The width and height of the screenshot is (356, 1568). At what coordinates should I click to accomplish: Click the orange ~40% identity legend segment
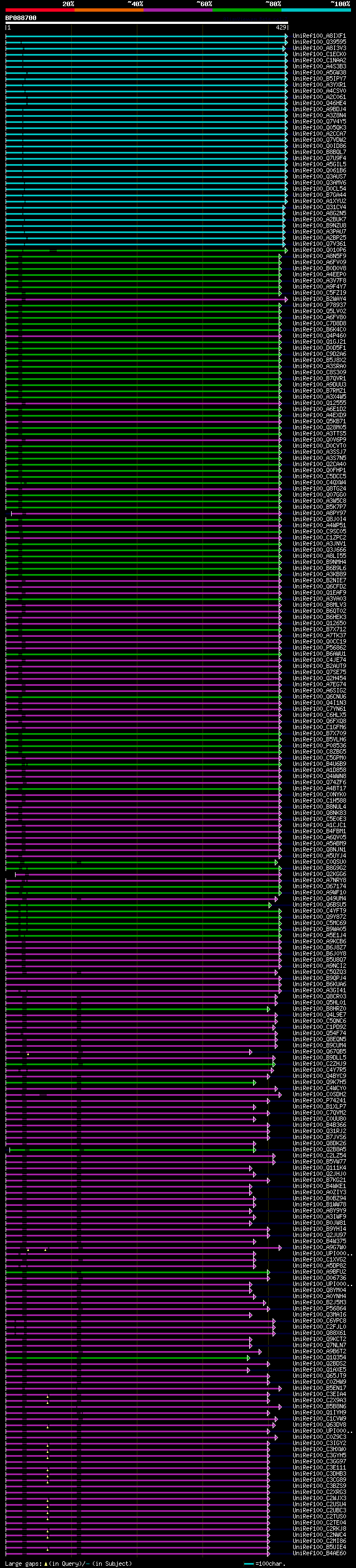pyautogui.click(x=108, y=10)
